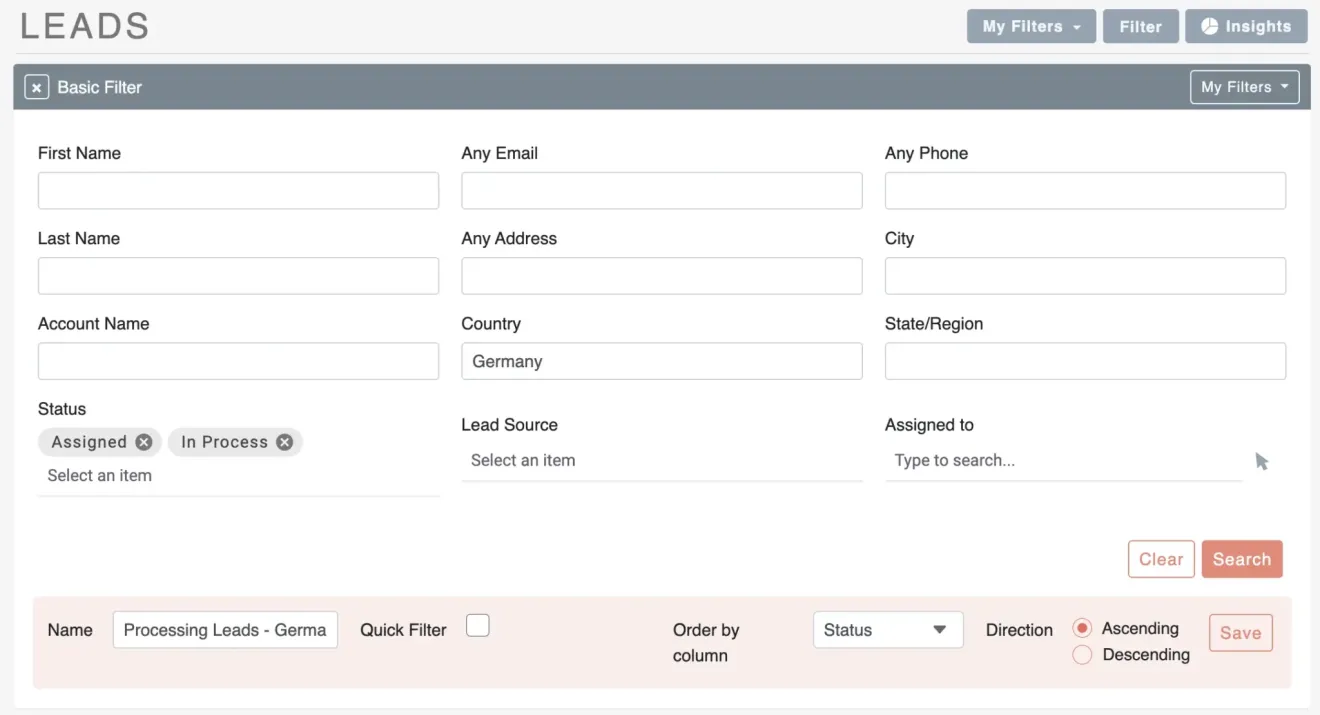Open My Filters inside the Basic Filter header
This screenshot has width=1320, height=715.
(x=1244, y=87)
